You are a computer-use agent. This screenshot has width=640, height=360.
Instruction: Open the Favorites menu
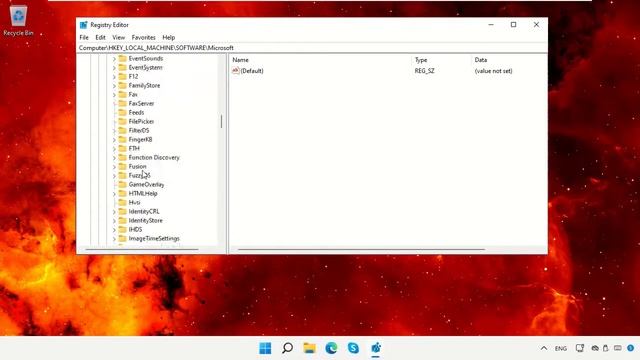(144, 37)
